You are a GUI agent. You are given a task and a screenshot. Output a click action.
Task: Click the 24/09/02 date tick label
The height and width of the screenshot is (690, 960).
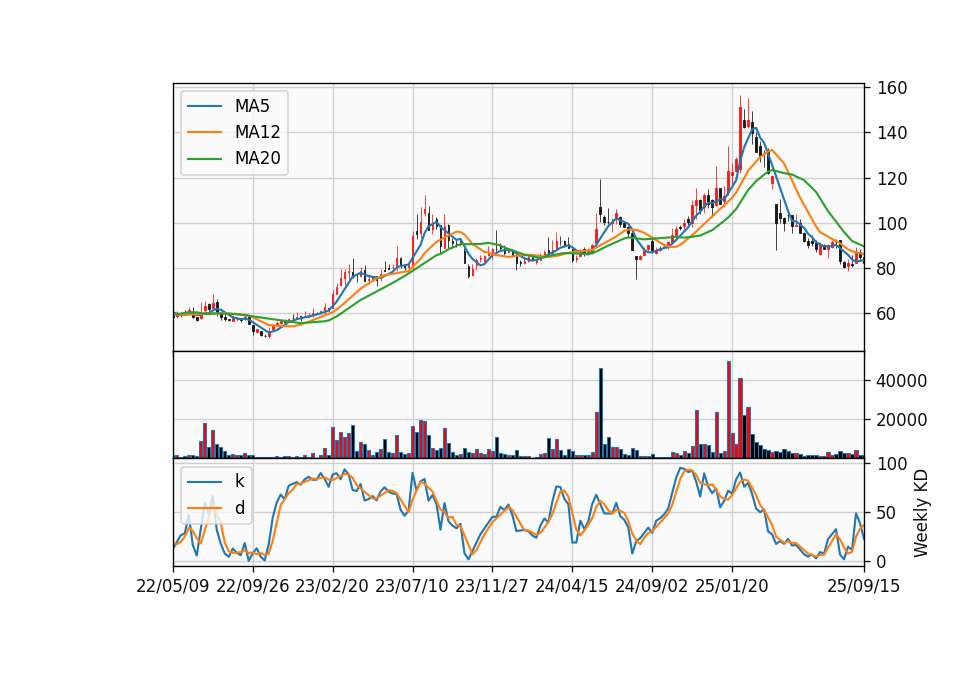(651, 586)
